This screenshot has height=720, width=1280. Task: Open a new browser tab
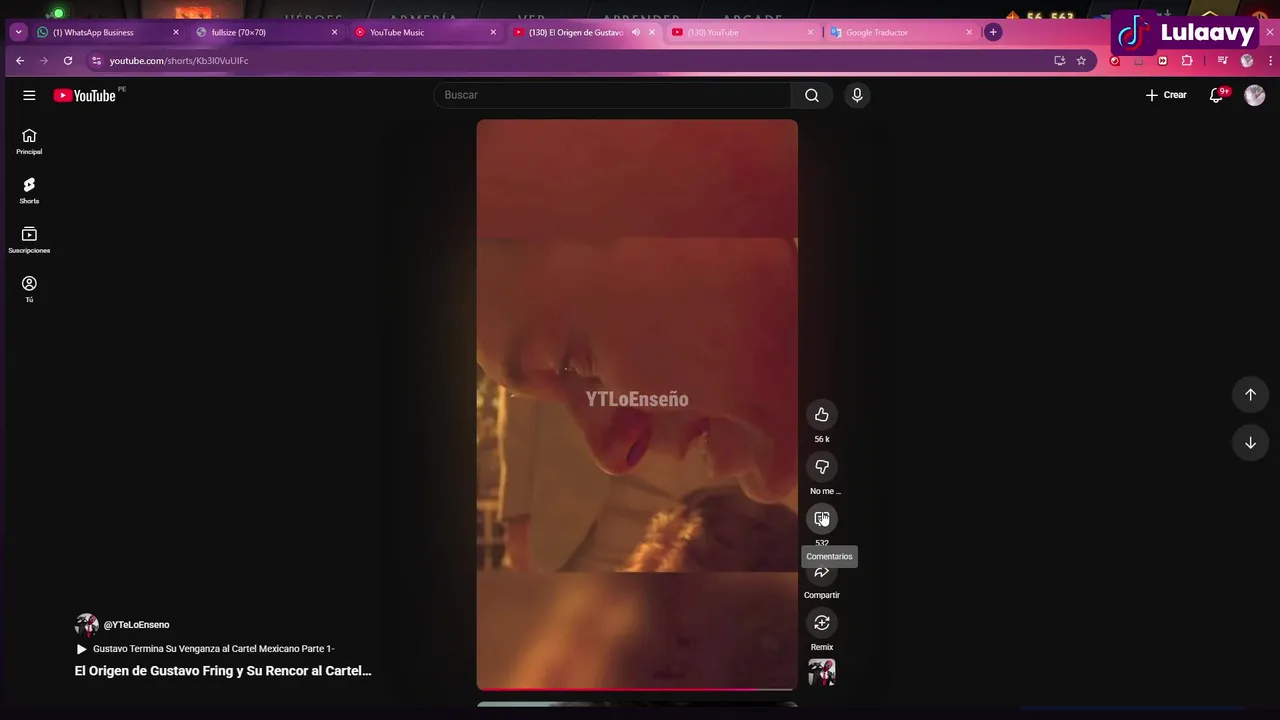(x=993, y=32)
